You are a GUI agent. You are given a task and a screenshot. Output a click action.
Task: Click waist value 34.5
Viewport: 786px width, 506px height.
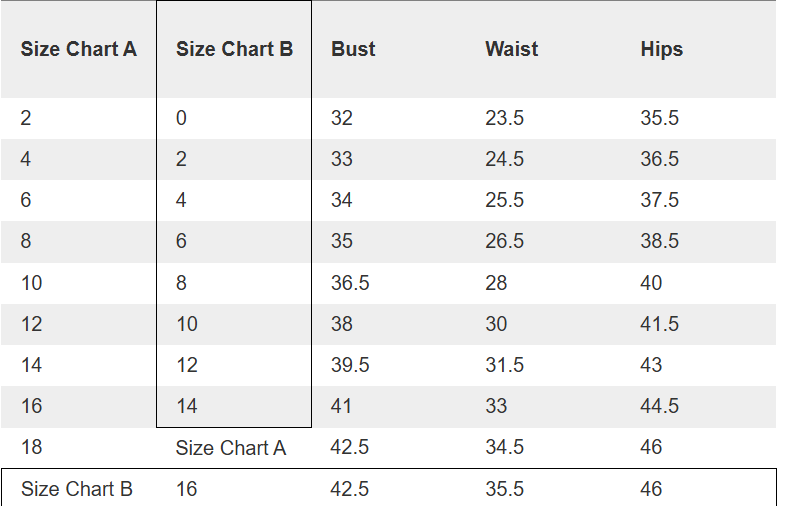pyautogui.click(x=504, y=447)
